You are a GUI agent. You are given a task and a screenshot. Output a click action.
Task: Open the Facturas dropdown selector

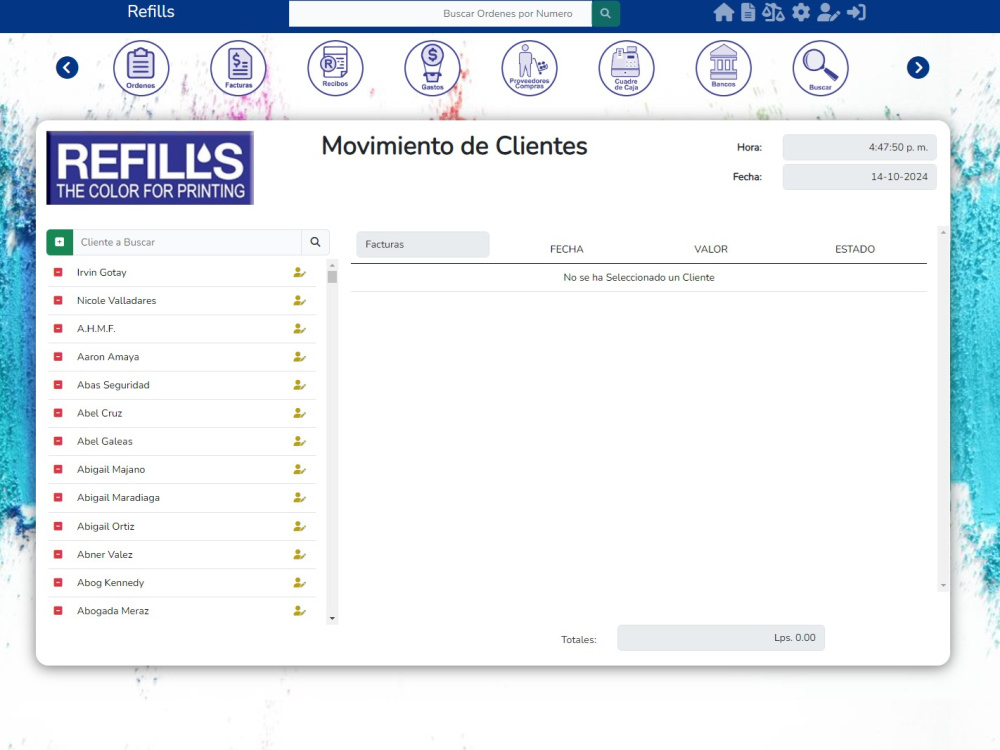423,244
